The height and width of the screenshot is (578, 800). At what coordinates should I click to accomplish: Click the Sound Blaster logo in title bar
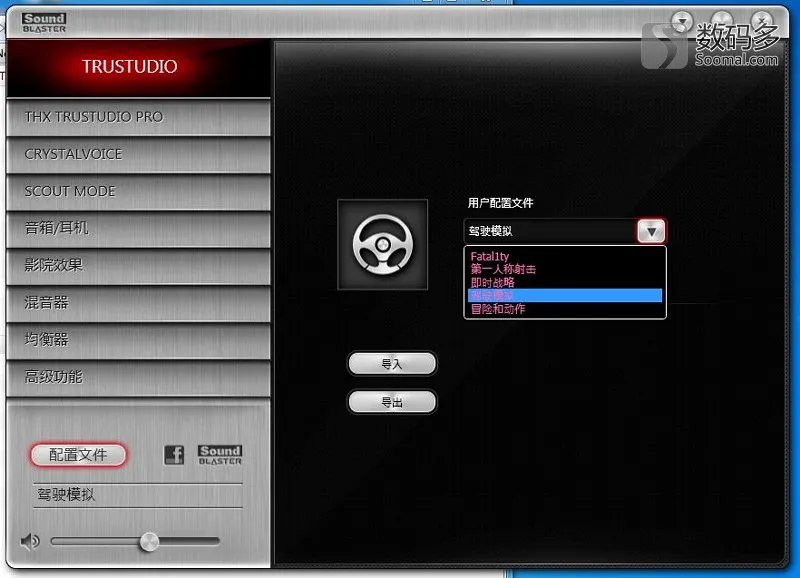(44, 22)
